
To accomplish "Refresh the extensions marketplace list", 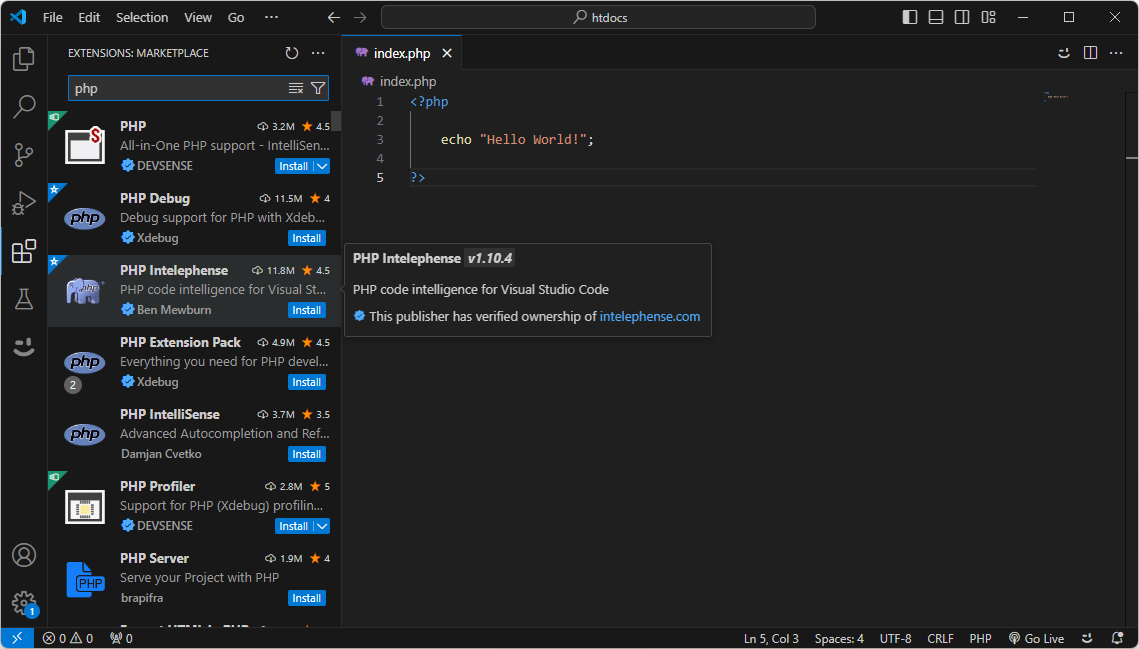I will [292, 53].
